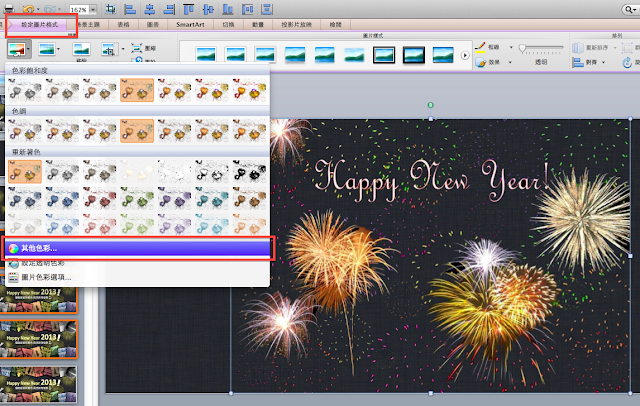Align objects center horizontally in the toolbar

coord(149,9)
